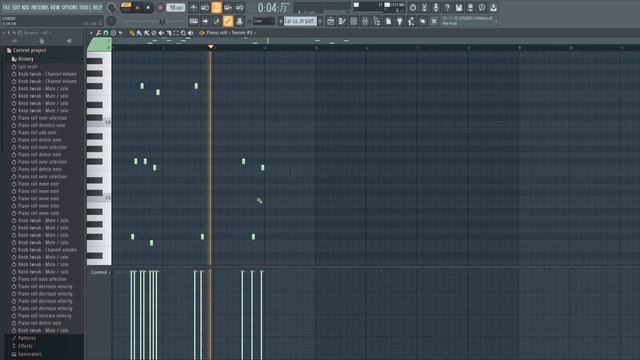Screen dimensions: 640x360
Task: Toggle the metronome button
Action: point(193,7)
